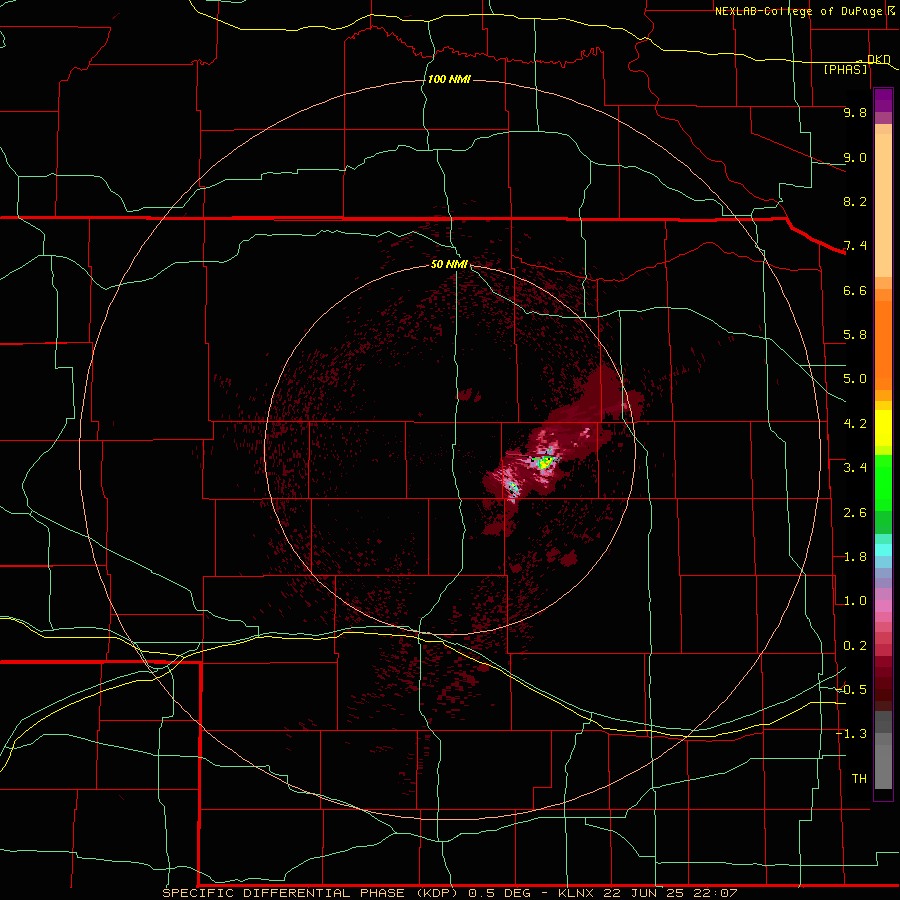The width and height of the screenshot is (900, 900).
Task: Click the 8.2 value on the color scale
Action: pos(855,201)
